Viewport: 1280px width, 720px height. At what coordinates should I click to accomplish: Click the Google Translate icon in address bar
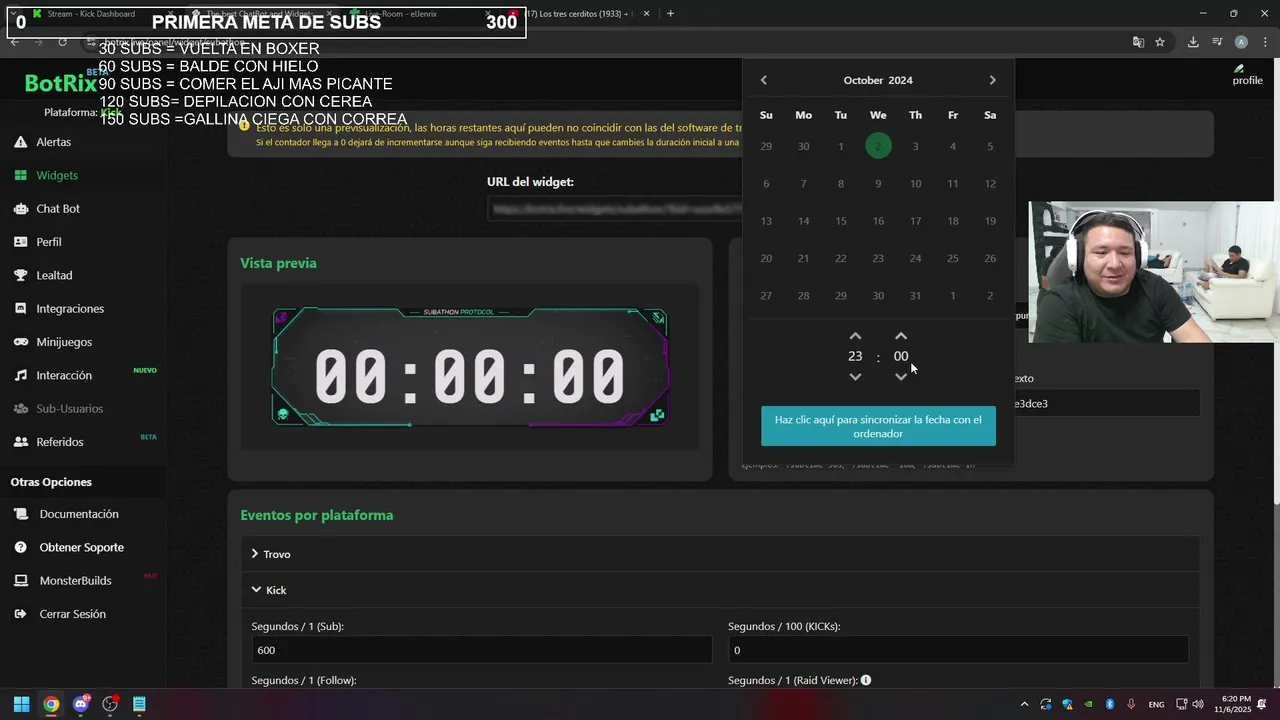click(1138, 42)
